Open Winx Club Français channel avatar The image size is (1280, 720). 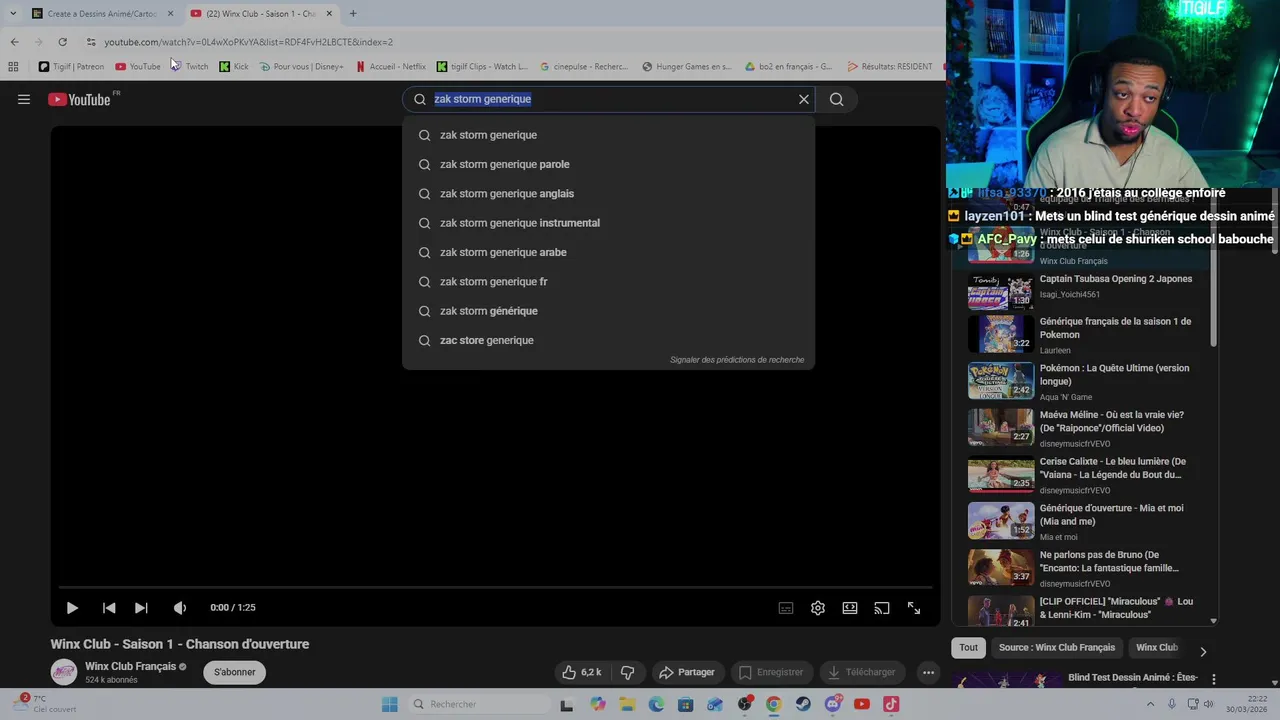click(64, 672)
